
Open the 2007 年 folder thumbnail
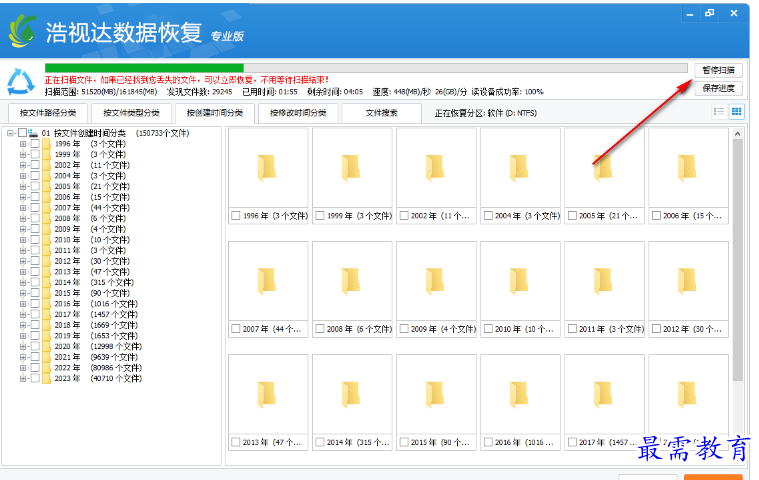click(x=268, y=281)
